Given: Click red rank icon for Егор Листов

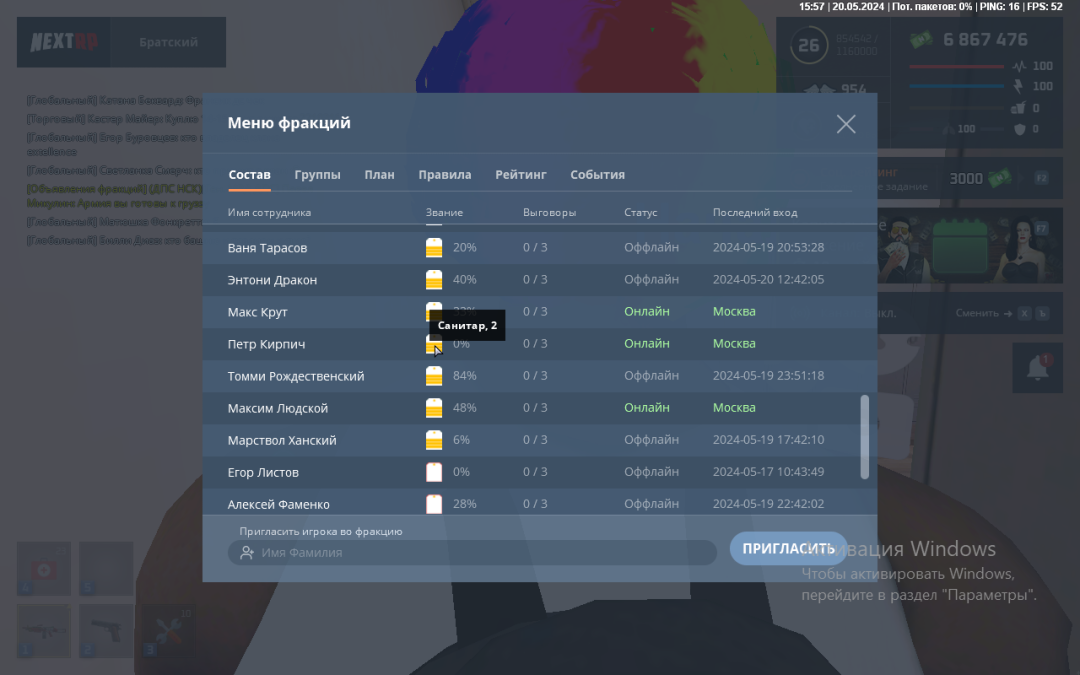Looking at the screenshot, I should [434, 472].
